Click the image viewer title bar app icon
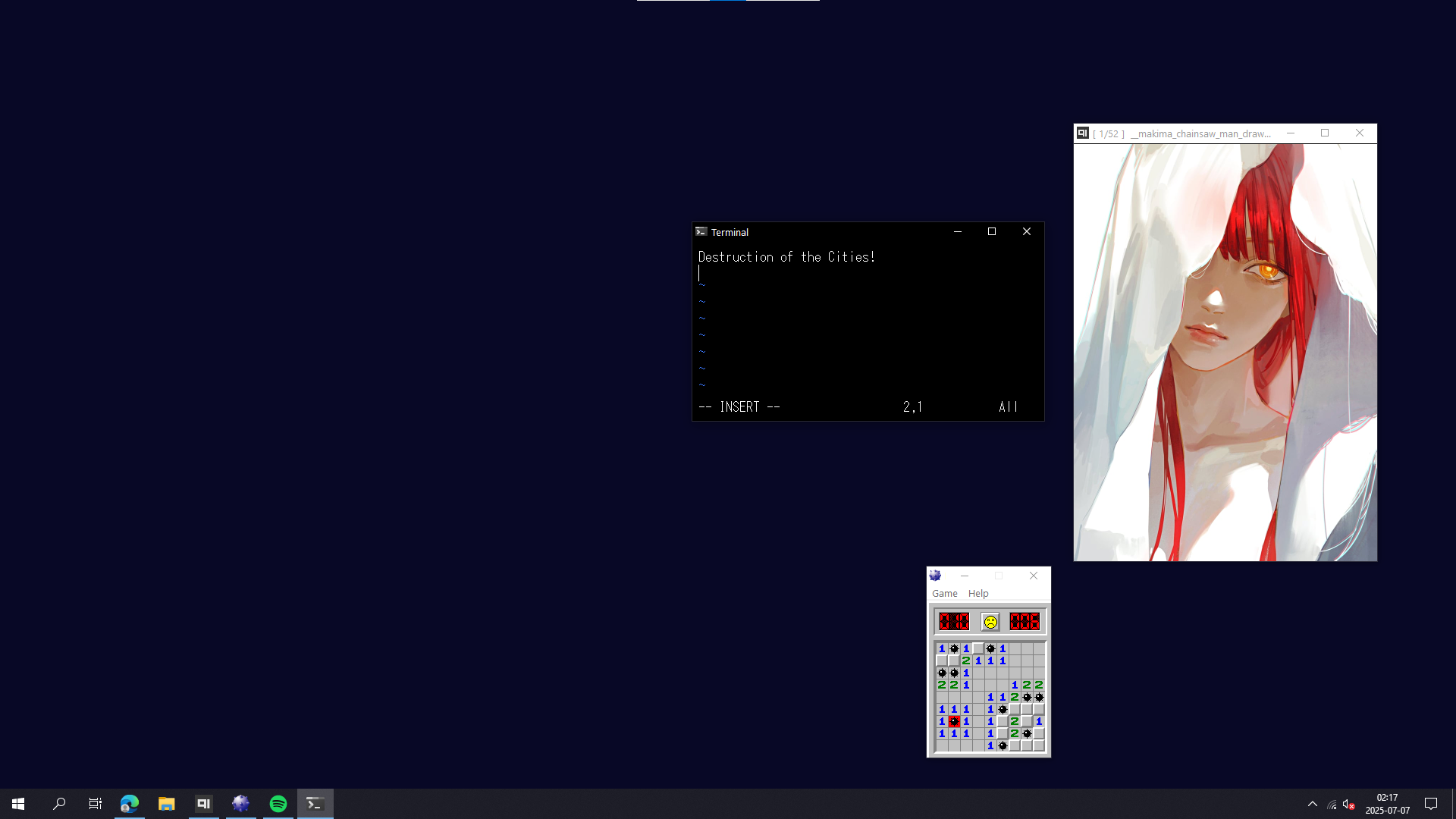1456x819 pixels. click(1083, 133)
